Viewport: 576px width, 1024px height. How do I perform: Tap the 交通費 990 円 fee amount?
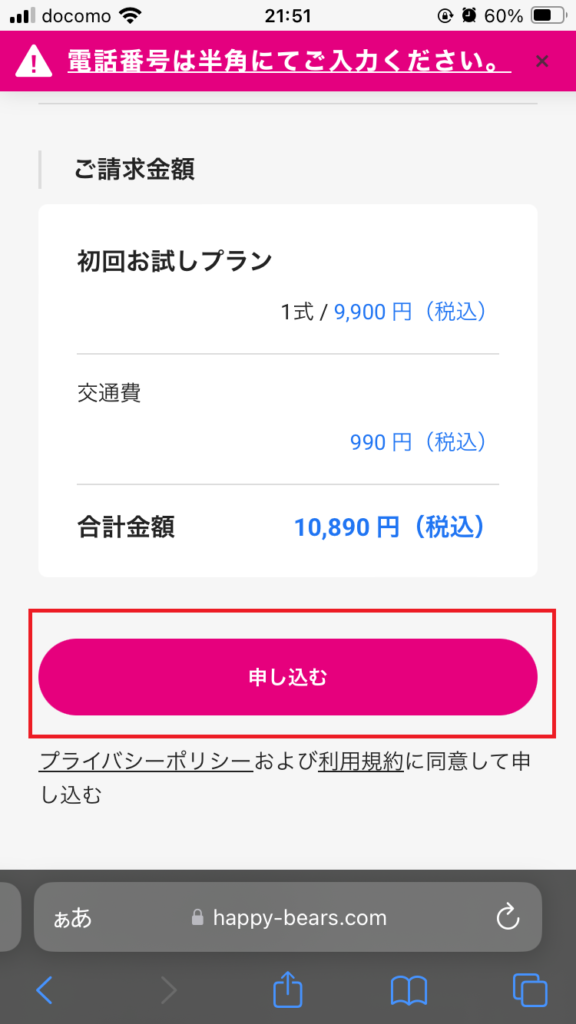(419, 443)
